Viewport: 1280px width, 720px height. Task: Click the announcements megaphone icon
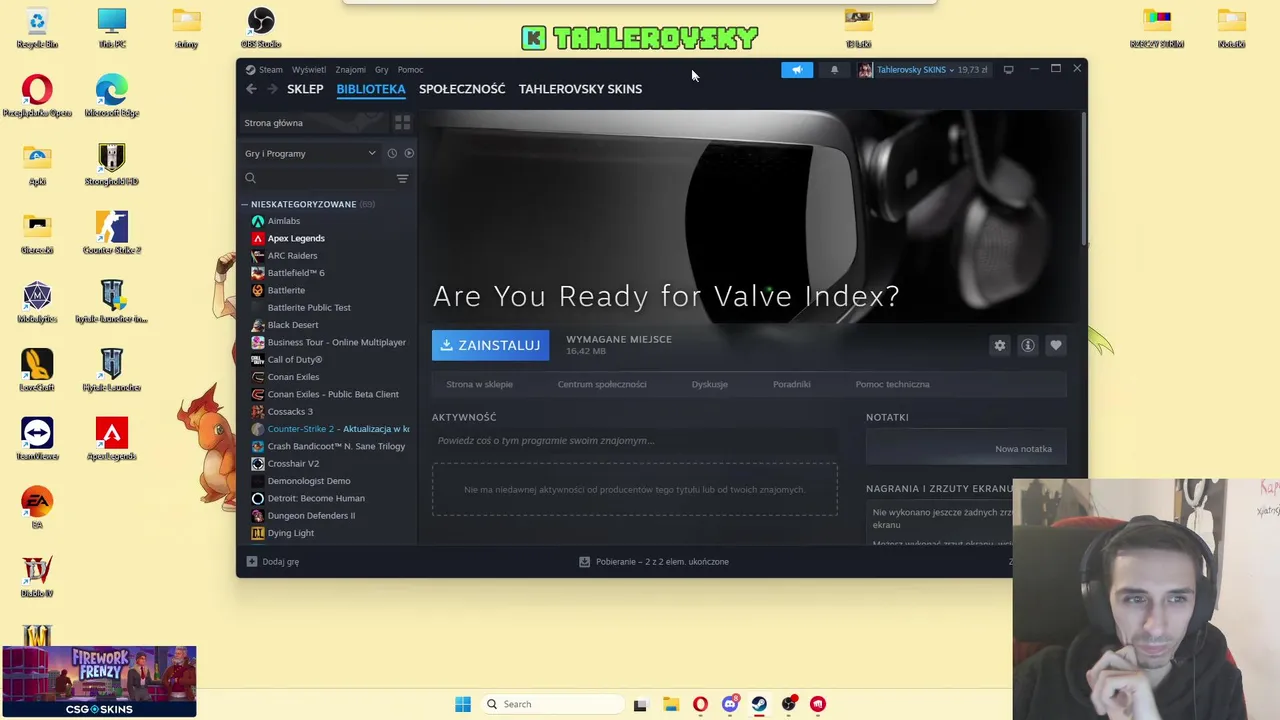point(797,70)
